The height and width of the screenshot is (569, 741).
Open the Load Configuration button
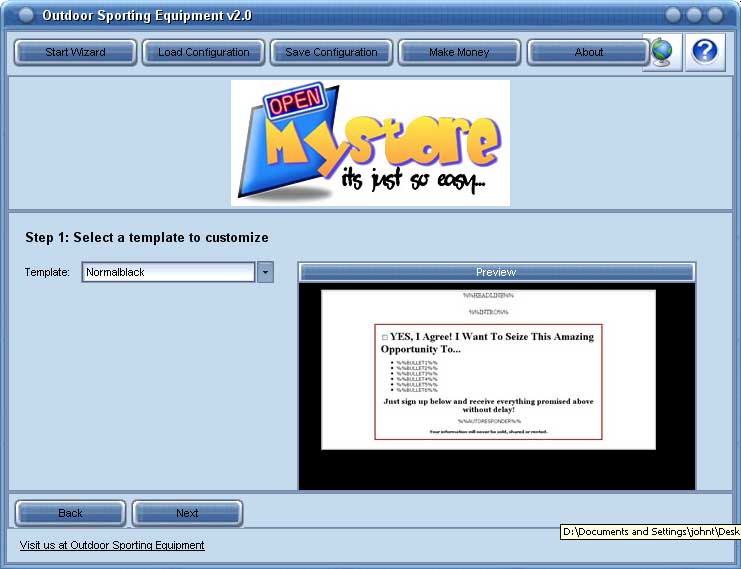(204, 52)
